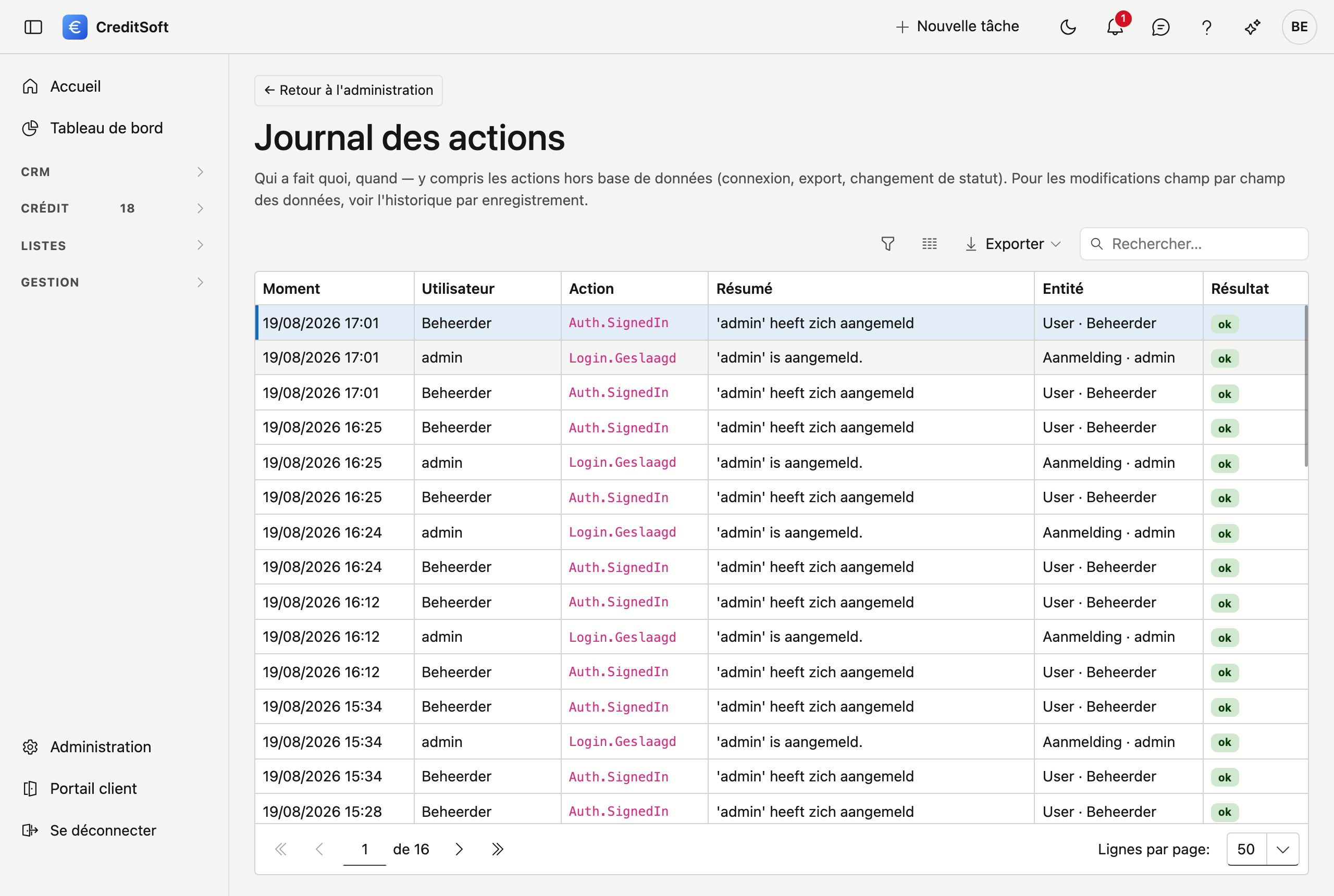This screenshot has height=896, width=1334.
Task: Sort by the Utilisateur column header
Action: tap(488, 289)
